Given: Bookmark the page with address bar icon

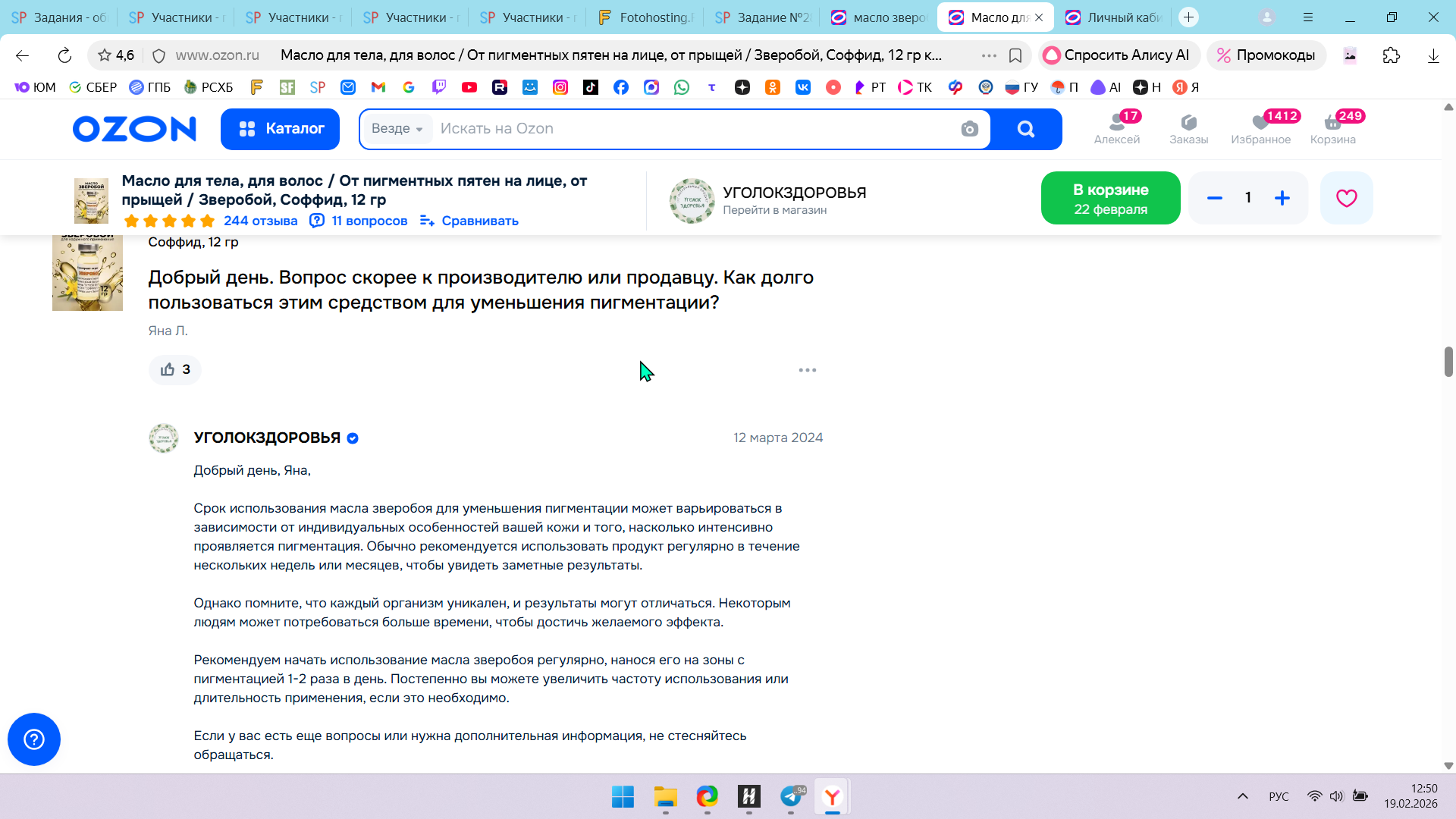Looking at the screenshot, I should pyautogui.click(x=1015, y=55).
